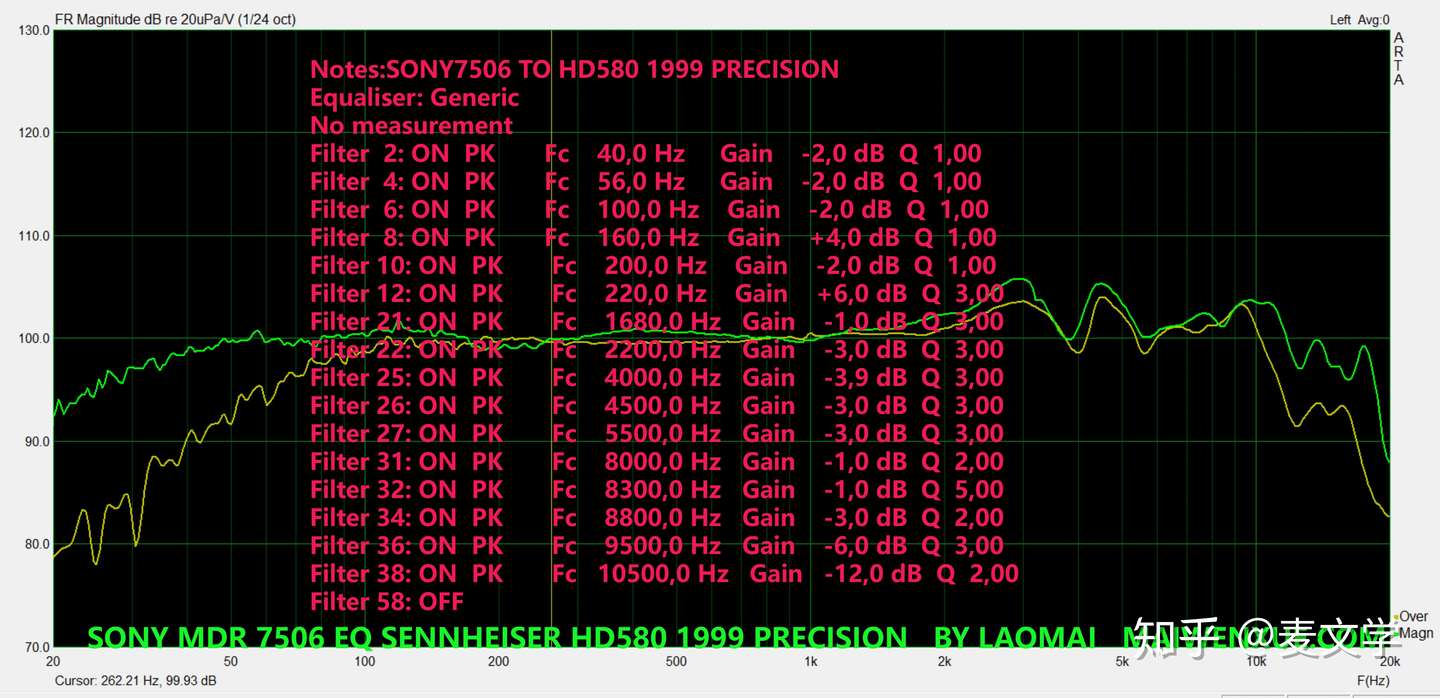The width and height of the screenshot is (1440, 698).
Task: Click the 'Filter 25' 4000,0 Hz row
Action: [x=657, y=377]
